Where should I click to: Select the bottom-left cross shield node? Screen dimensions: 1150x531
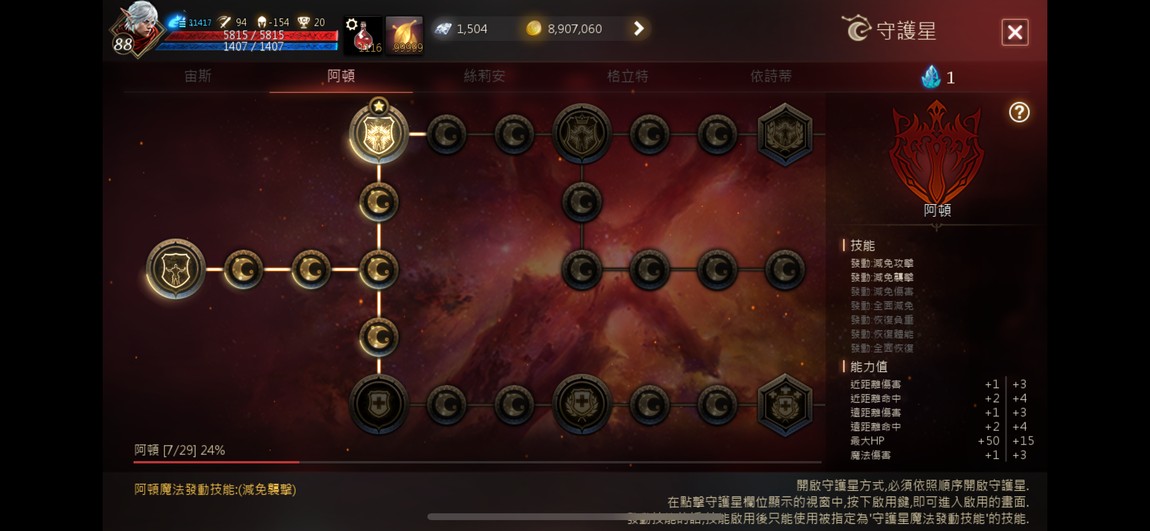[x=378, y=404]
